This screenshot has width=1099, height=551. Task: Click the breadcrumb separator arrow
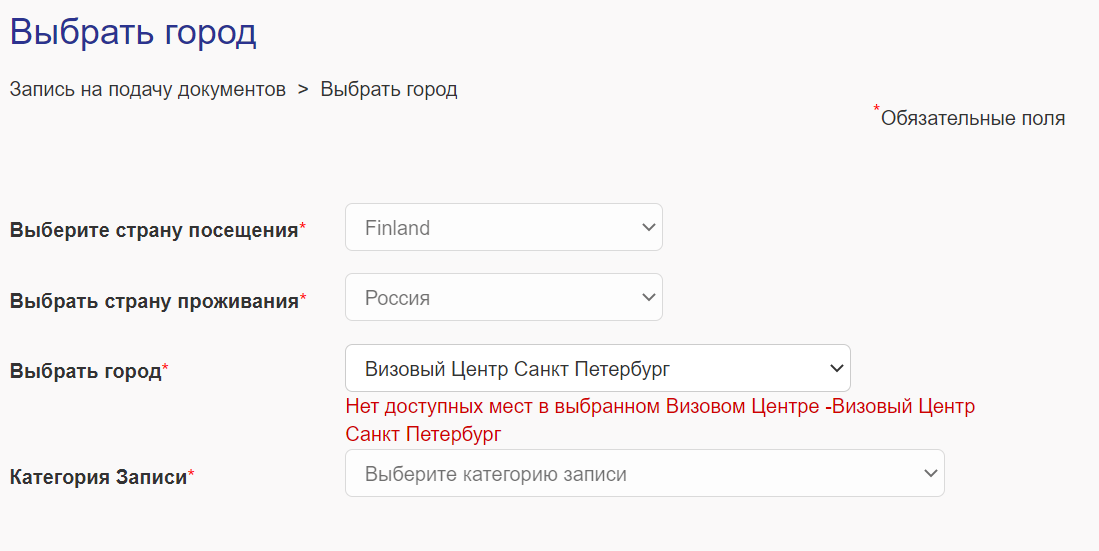pyautogui.click(x=303, y=89)
